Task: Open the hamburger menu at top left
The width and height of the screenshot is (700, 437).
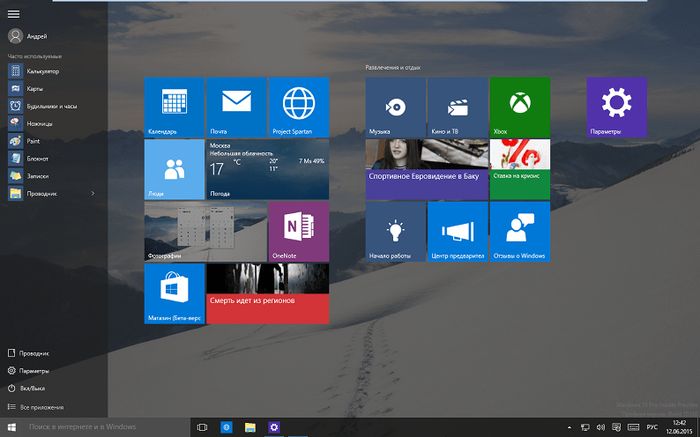Action: click(x=13, y=14)
